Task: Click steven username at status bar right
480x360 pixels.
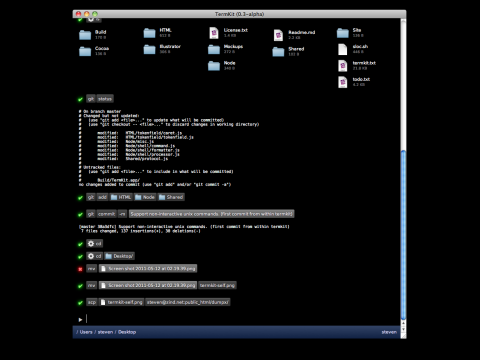Action: pyautogui.click(x=389, y=332)
